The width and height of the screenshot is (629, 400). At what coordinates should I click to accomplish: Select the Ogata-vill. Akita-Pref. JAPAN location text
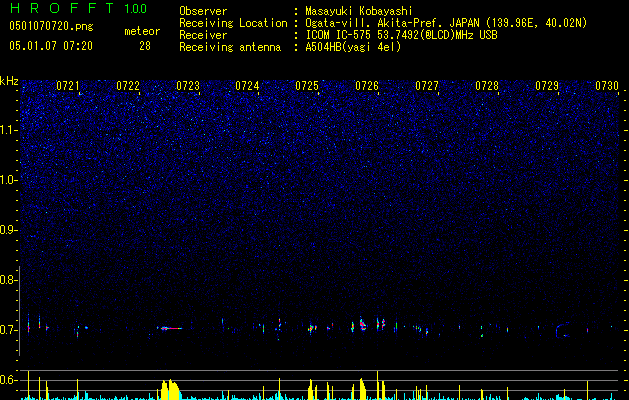(x=446, y=23)
